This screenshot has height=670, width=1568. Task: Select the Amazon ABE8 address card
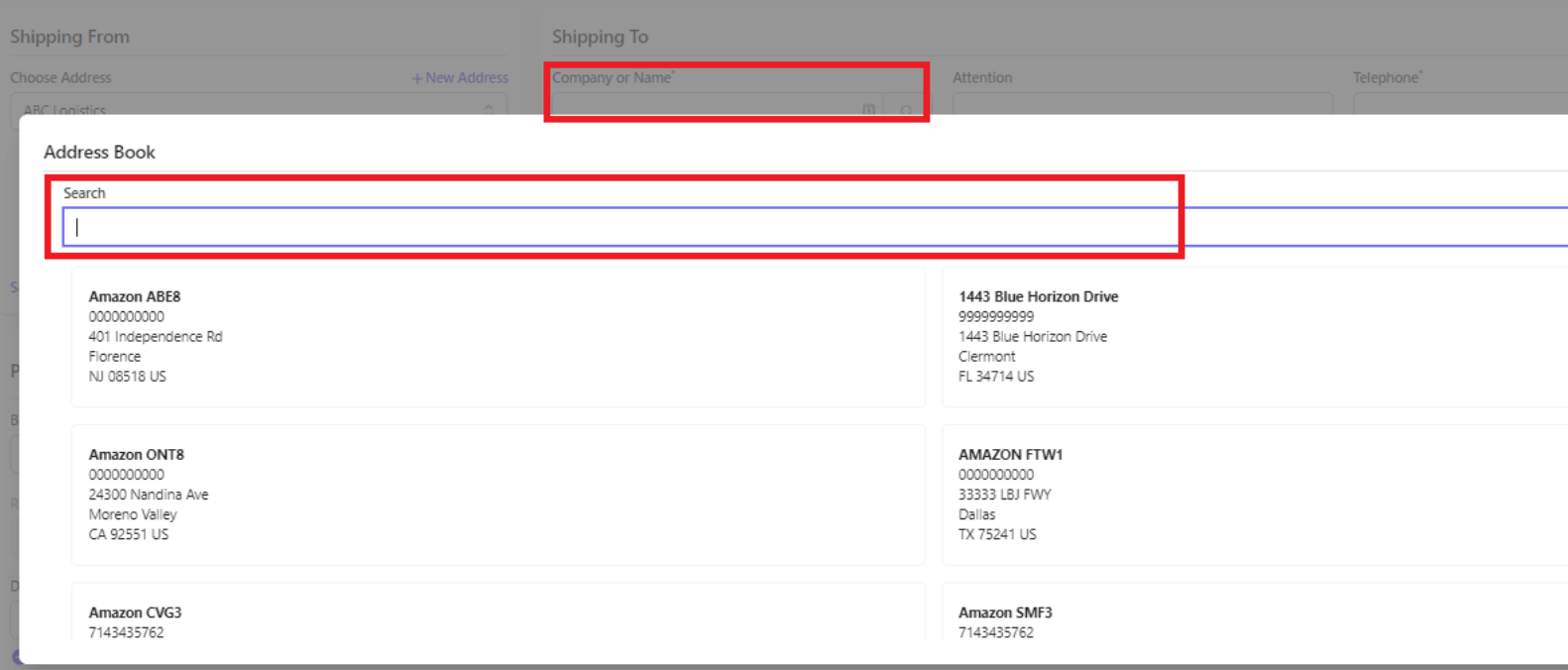click(x=498, y=337)
